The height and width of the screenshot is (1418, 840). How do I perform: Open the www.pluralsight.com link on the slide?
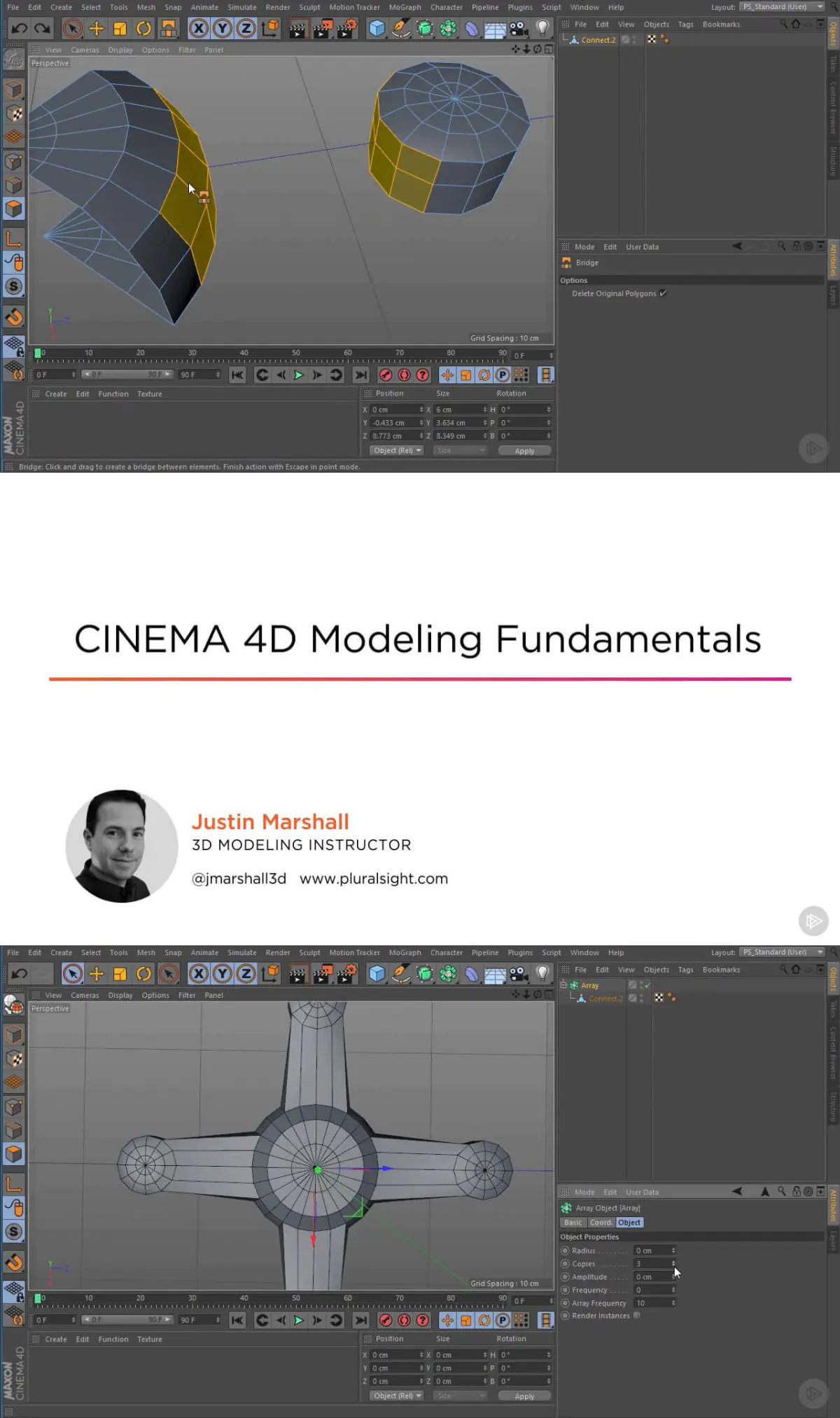point(374,879)
